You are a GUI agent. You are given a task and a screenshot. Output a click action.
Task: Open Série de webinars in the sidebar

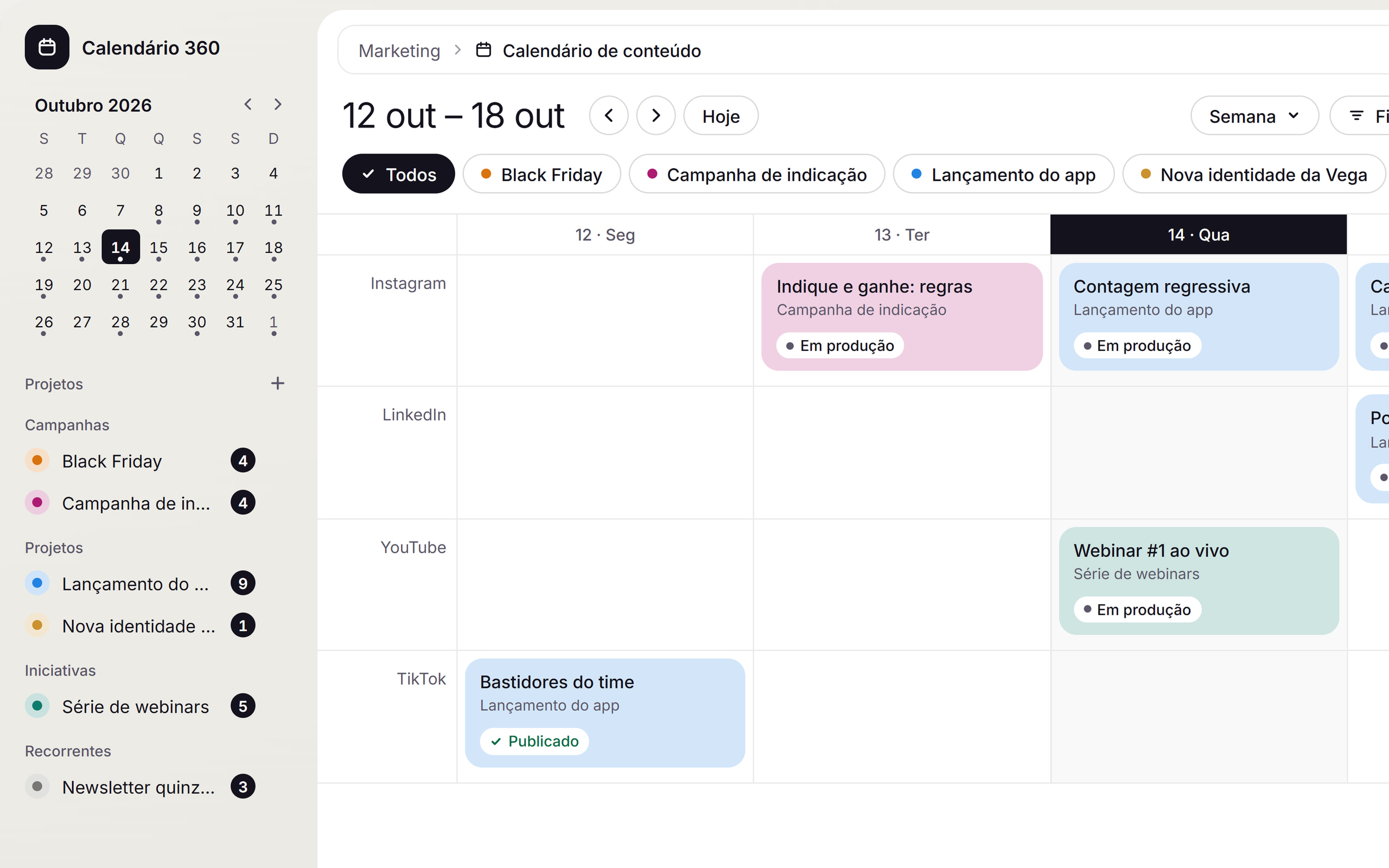(x=136, y=707)
